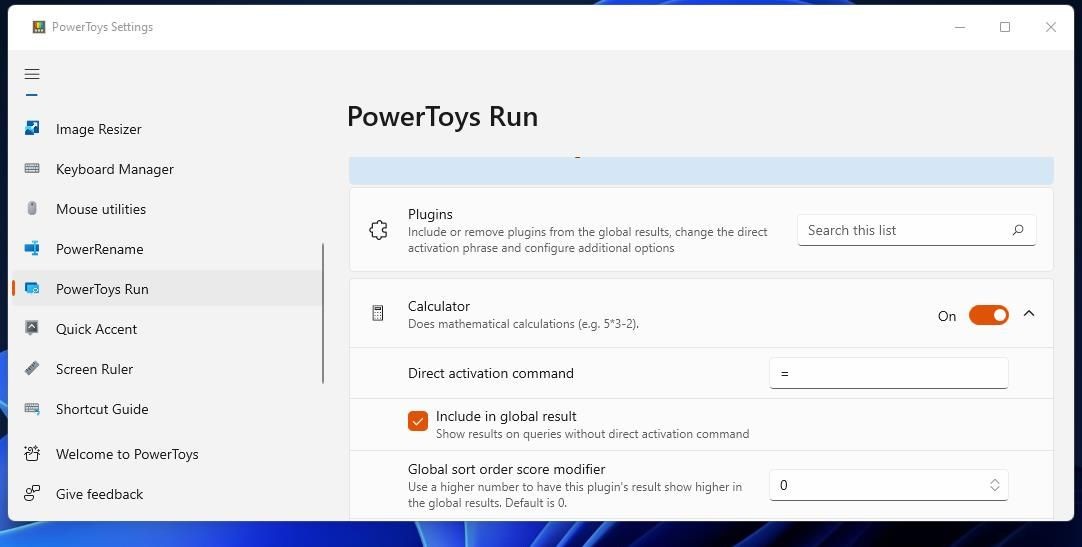Click the Mouse utilities mouse icon

click(32, 208)
